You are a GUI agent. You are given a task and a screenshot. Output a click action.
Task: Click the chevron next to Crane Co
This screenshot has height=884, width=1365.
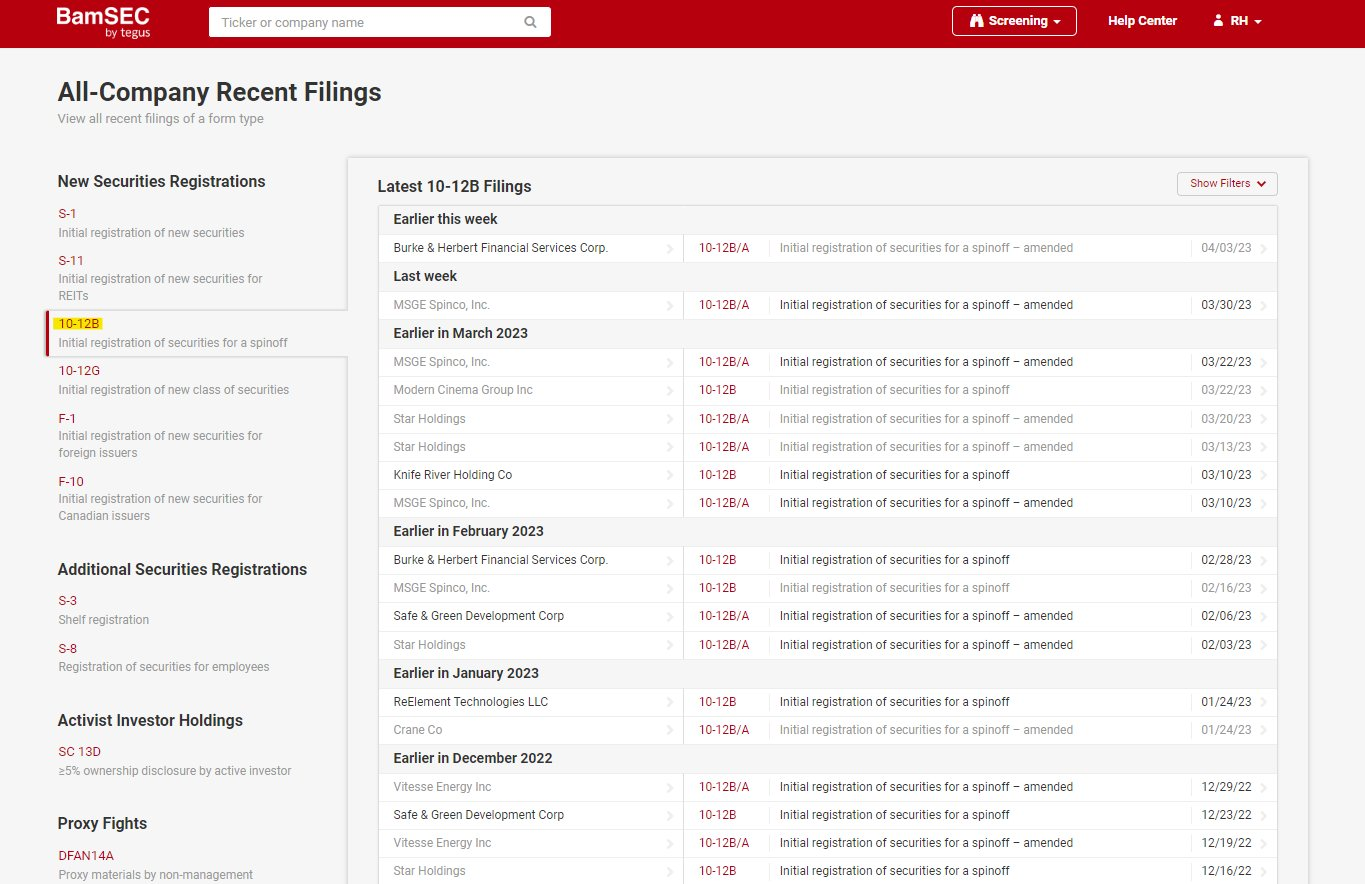click(x=670, y=731)
